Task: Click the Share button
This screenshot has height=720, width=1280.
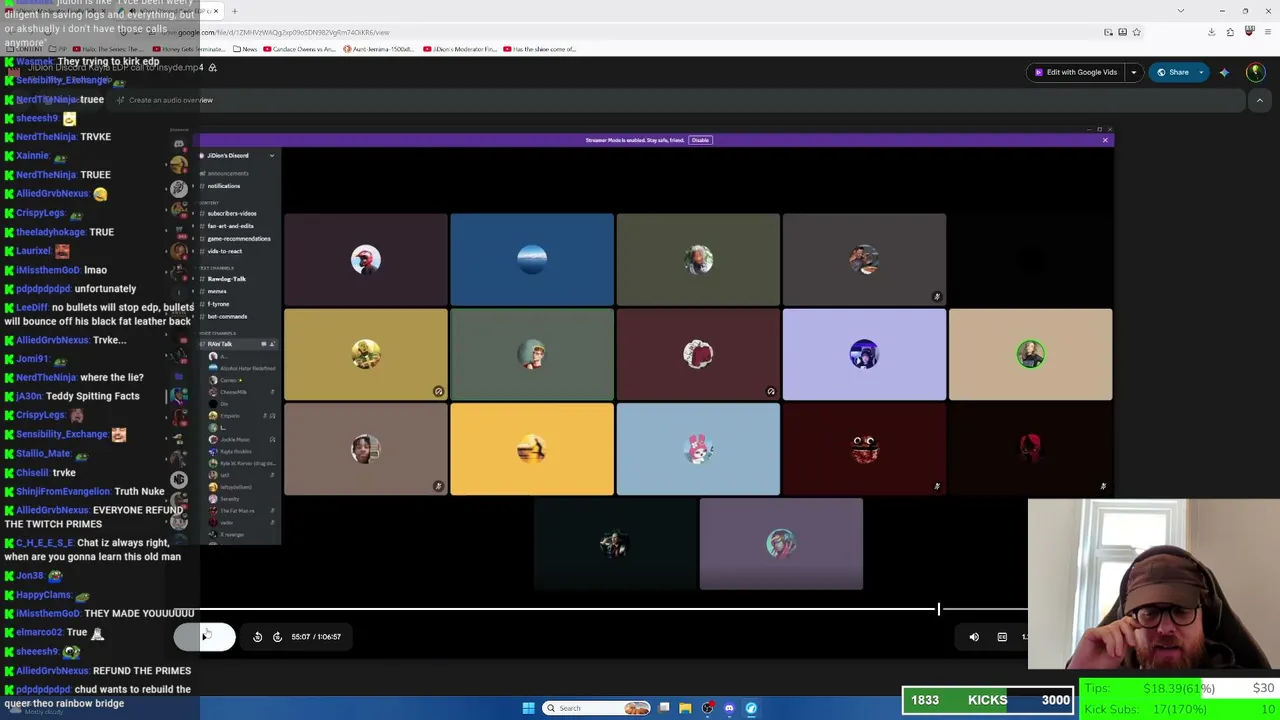Action: [x=1172, y=72]
